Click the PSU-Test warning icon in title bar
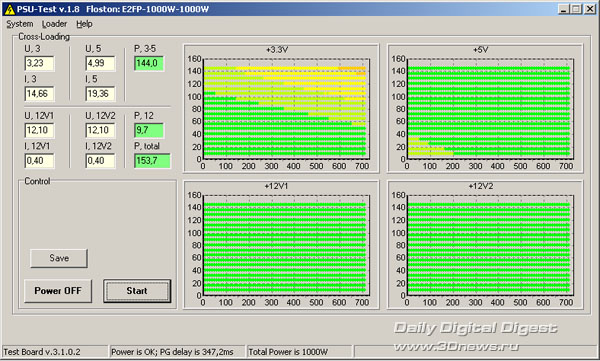Screen dimensions: 600x361 tap(10, 10)
